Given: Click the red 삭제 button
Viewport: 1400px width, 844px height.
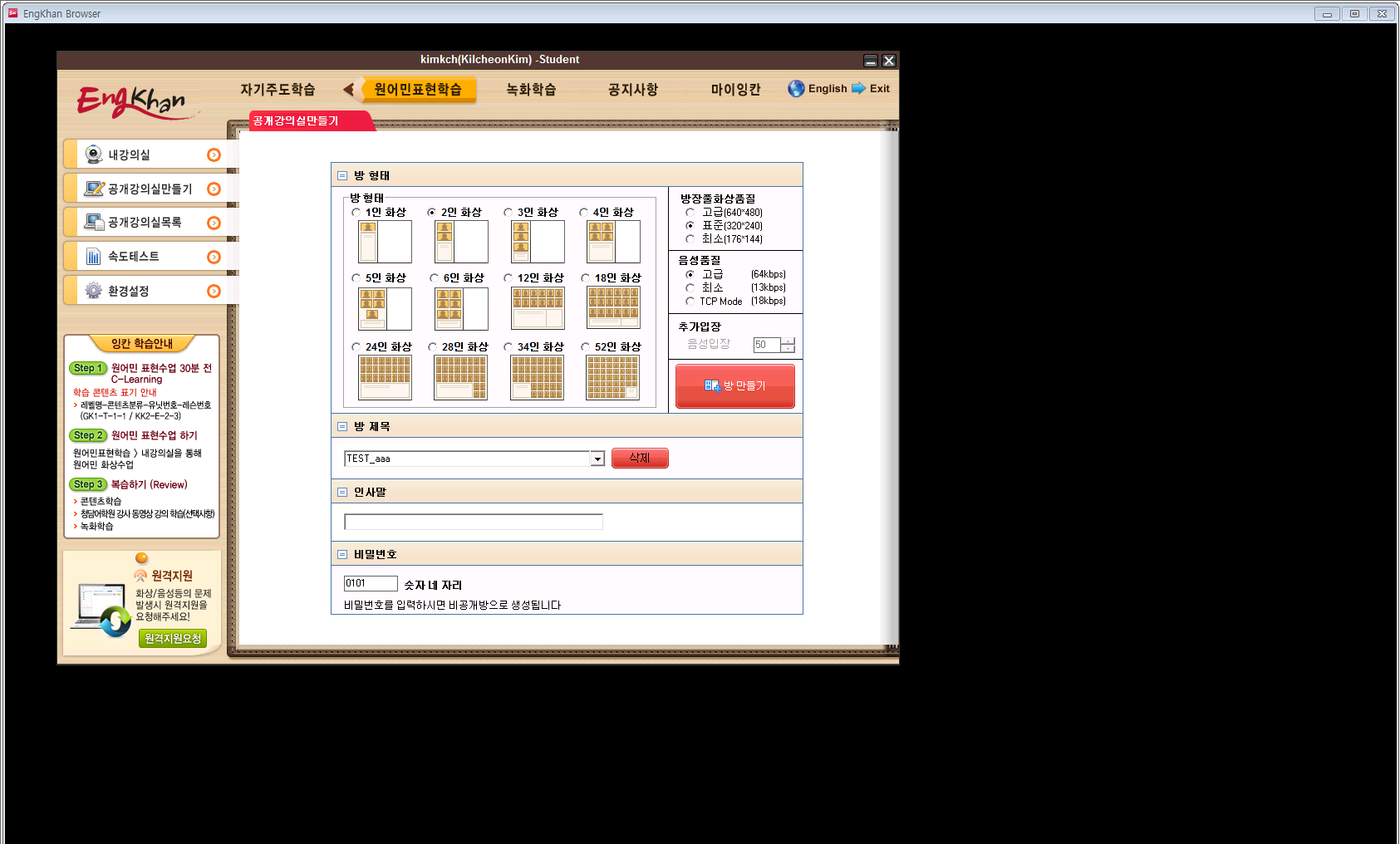Looking at the screenshot, I should click(640, 458).
